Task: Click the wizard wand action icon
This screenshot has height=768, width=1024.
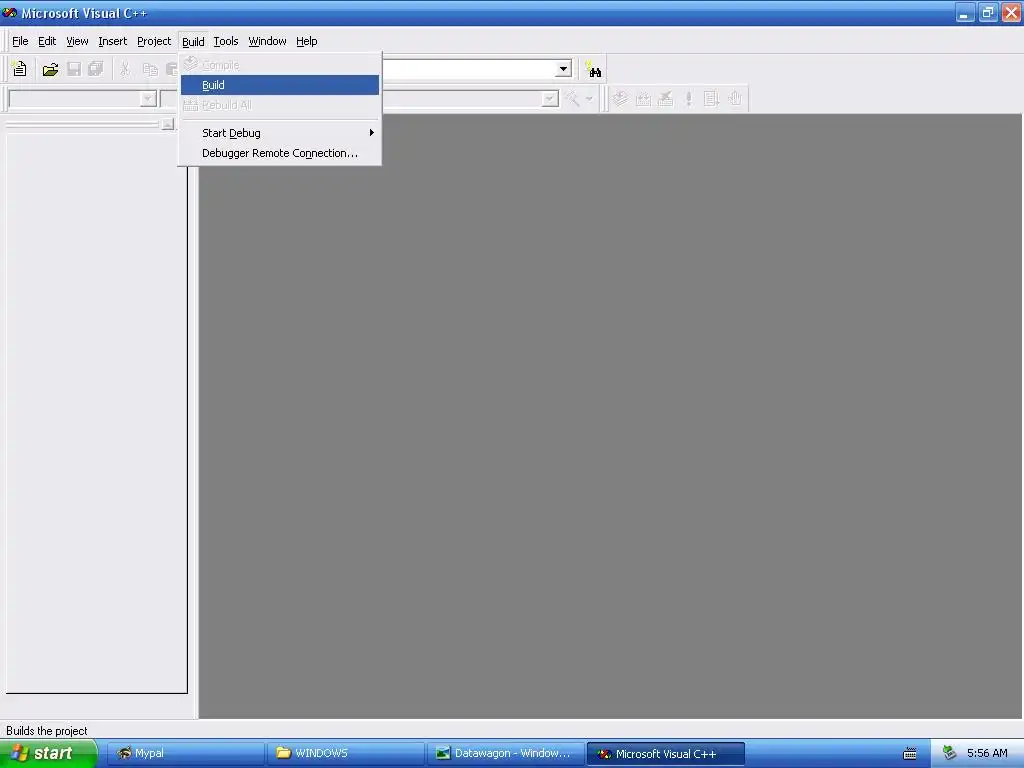Action: (572, 99)
